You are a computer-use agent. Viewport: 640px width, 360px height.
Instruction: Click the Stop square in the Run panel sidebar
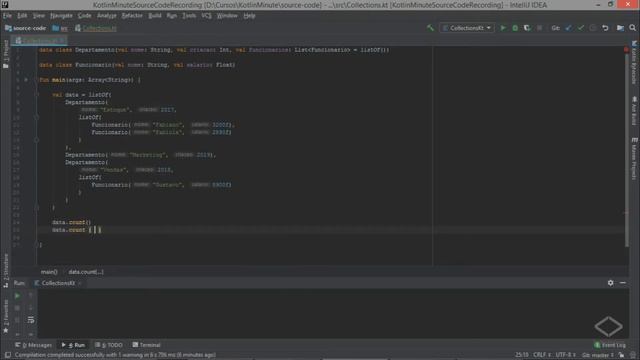[18, 308]
